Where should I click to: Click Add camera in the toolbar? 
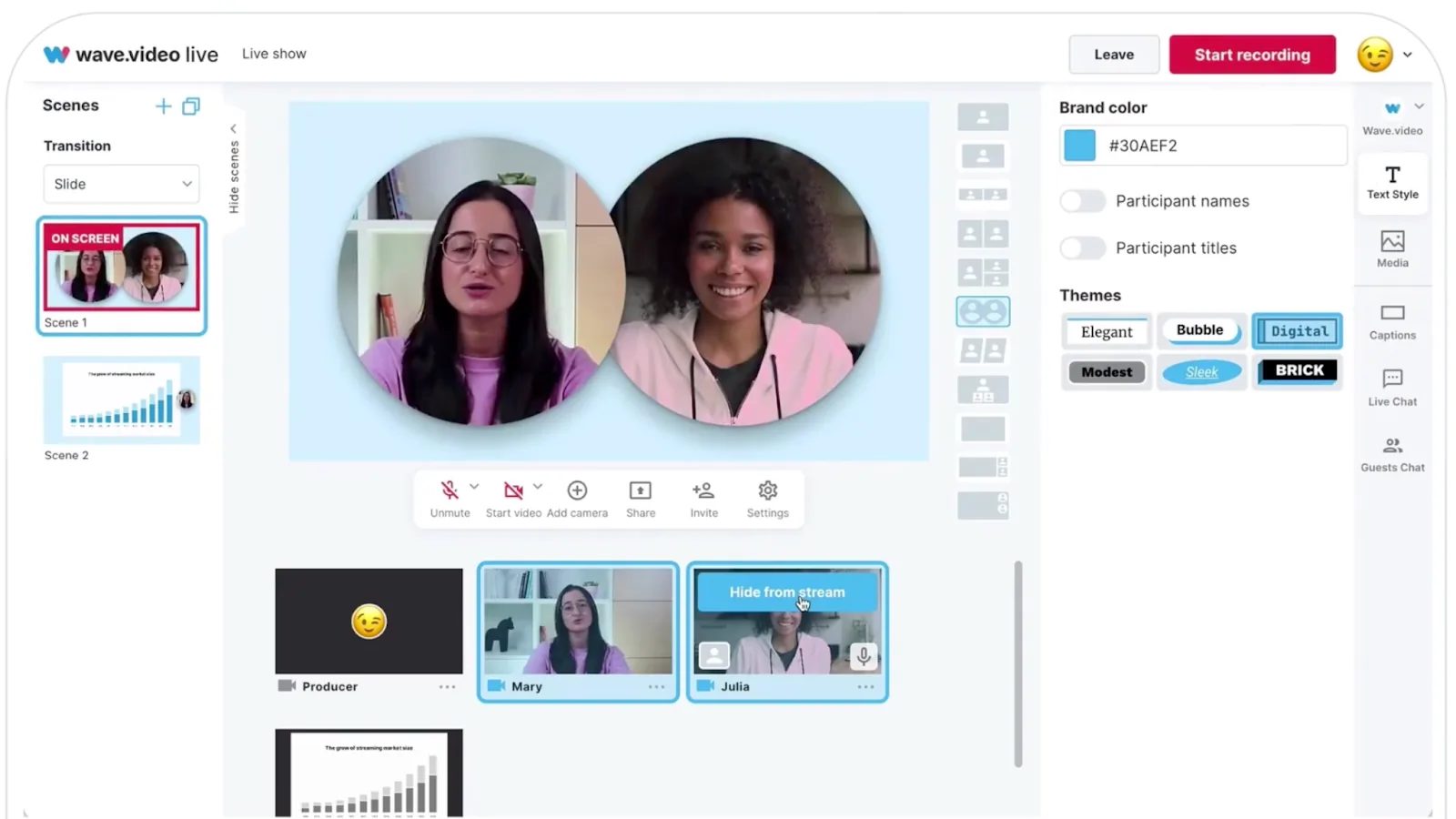tap(577, 498)
